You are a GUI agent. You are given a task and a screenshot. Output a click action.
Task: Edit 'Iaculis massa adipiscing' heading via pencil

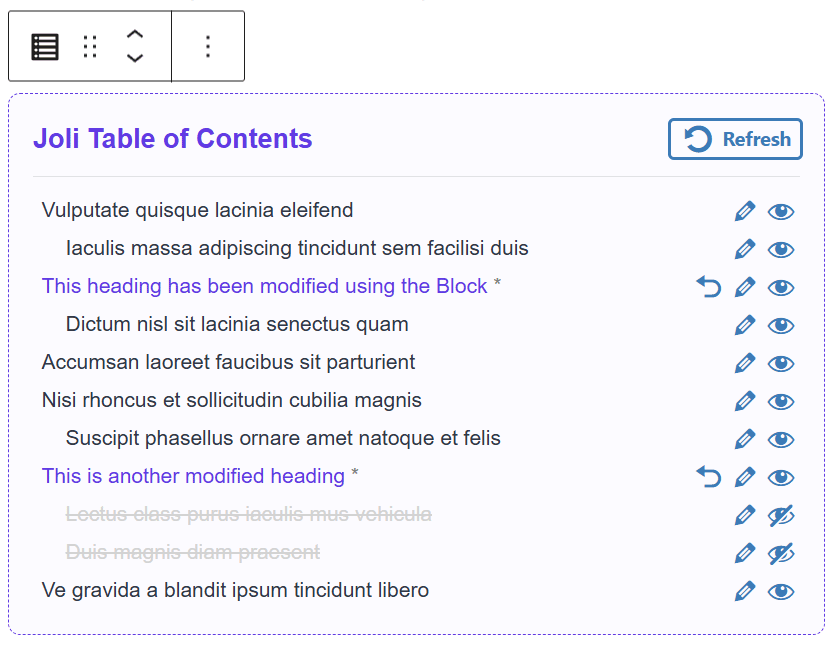(744, 249)
